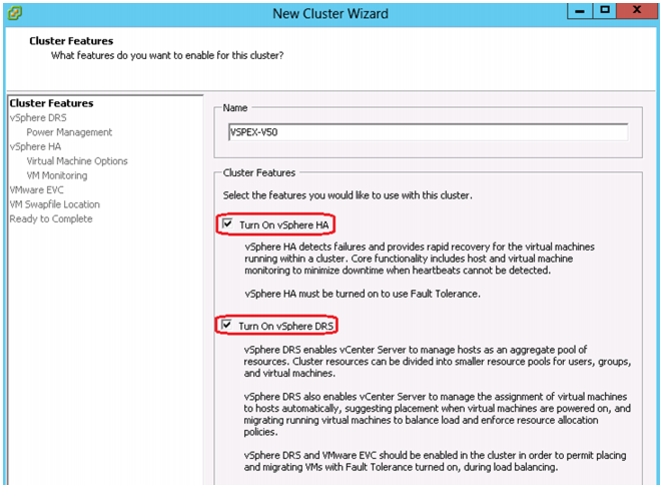
Task: Click paragraph 'vSphere DRS also enables vCenter'
Action: [x=437, y=414]
